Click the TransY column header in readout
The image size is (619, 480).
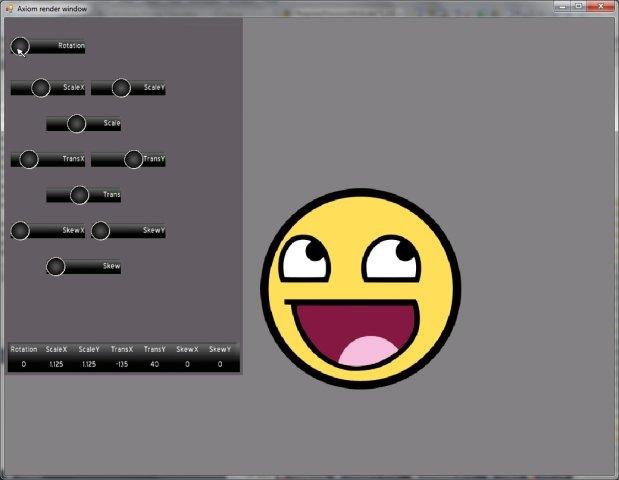[155, 349]
